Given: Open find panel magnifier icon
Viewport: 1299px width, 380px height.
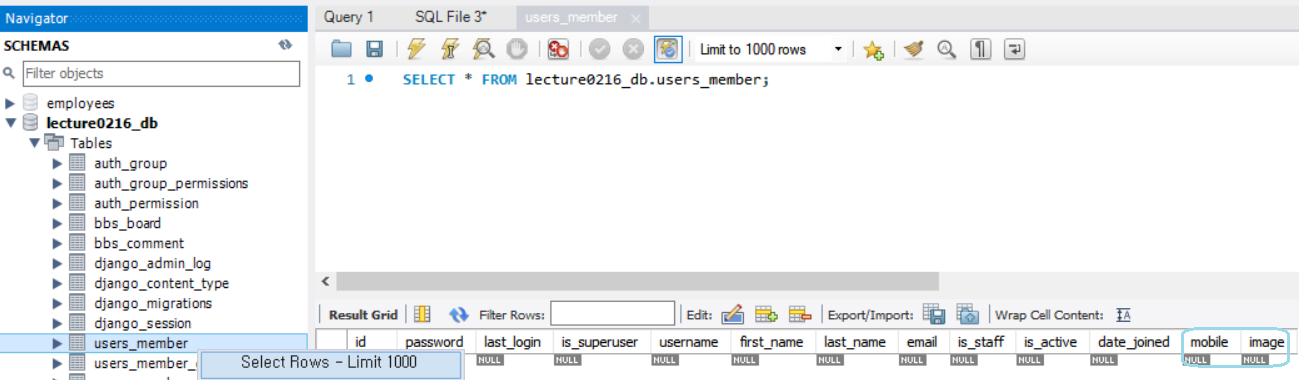Looking at the screenshot, I should [946, 49].
